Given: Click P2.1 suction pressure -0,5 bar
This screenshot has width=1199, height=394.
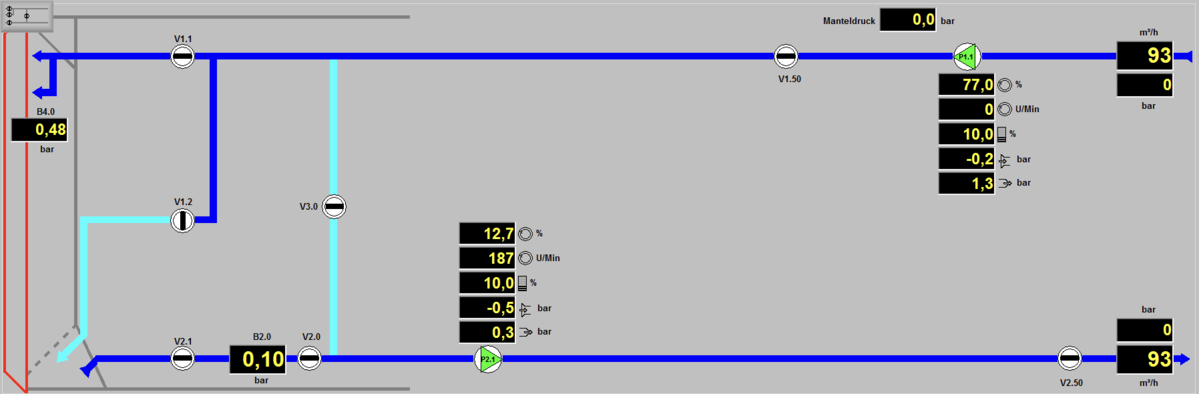Looking at the screenshot, I should [487, 308].
